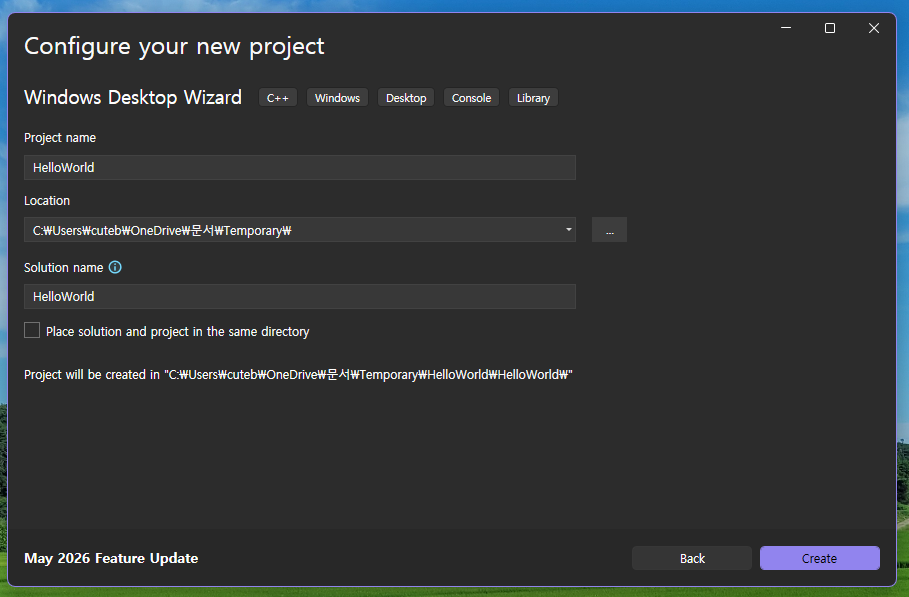This screenshot has height=597, width=909.
Task: Click the 'Location' label
Action: (47, 201)
